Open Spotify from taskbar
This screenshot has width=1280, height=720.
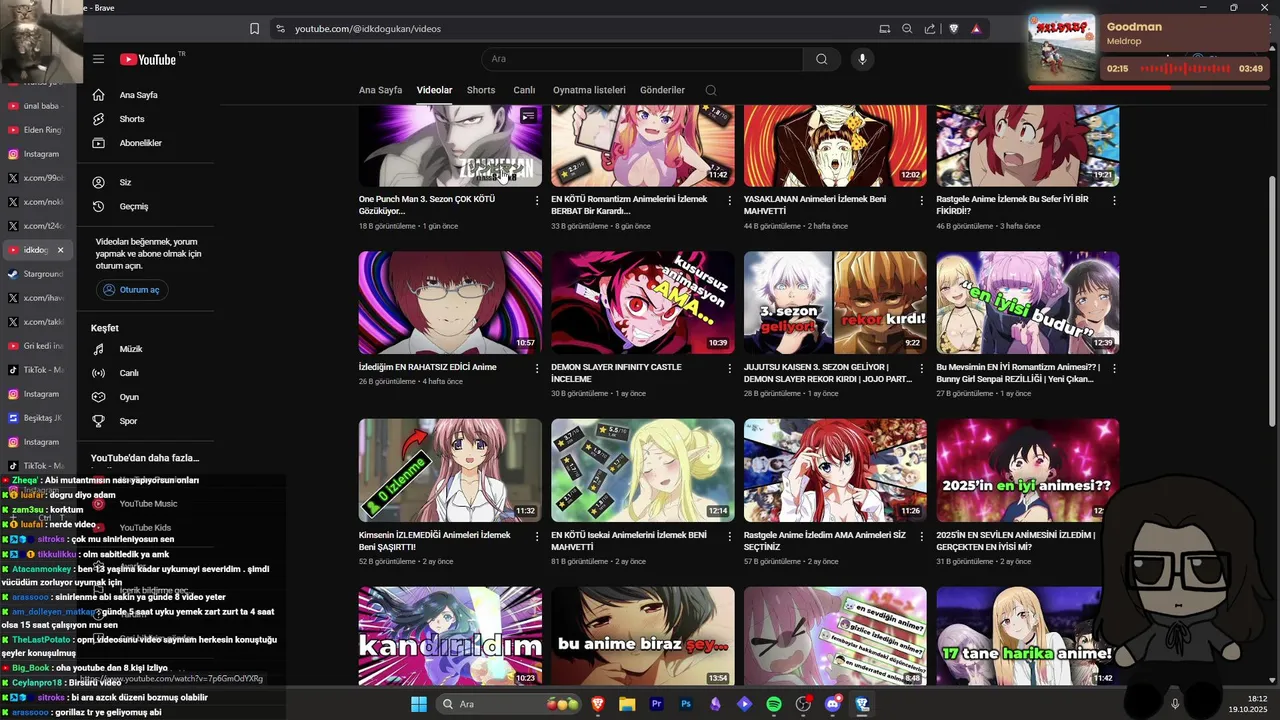click(774, 704)
